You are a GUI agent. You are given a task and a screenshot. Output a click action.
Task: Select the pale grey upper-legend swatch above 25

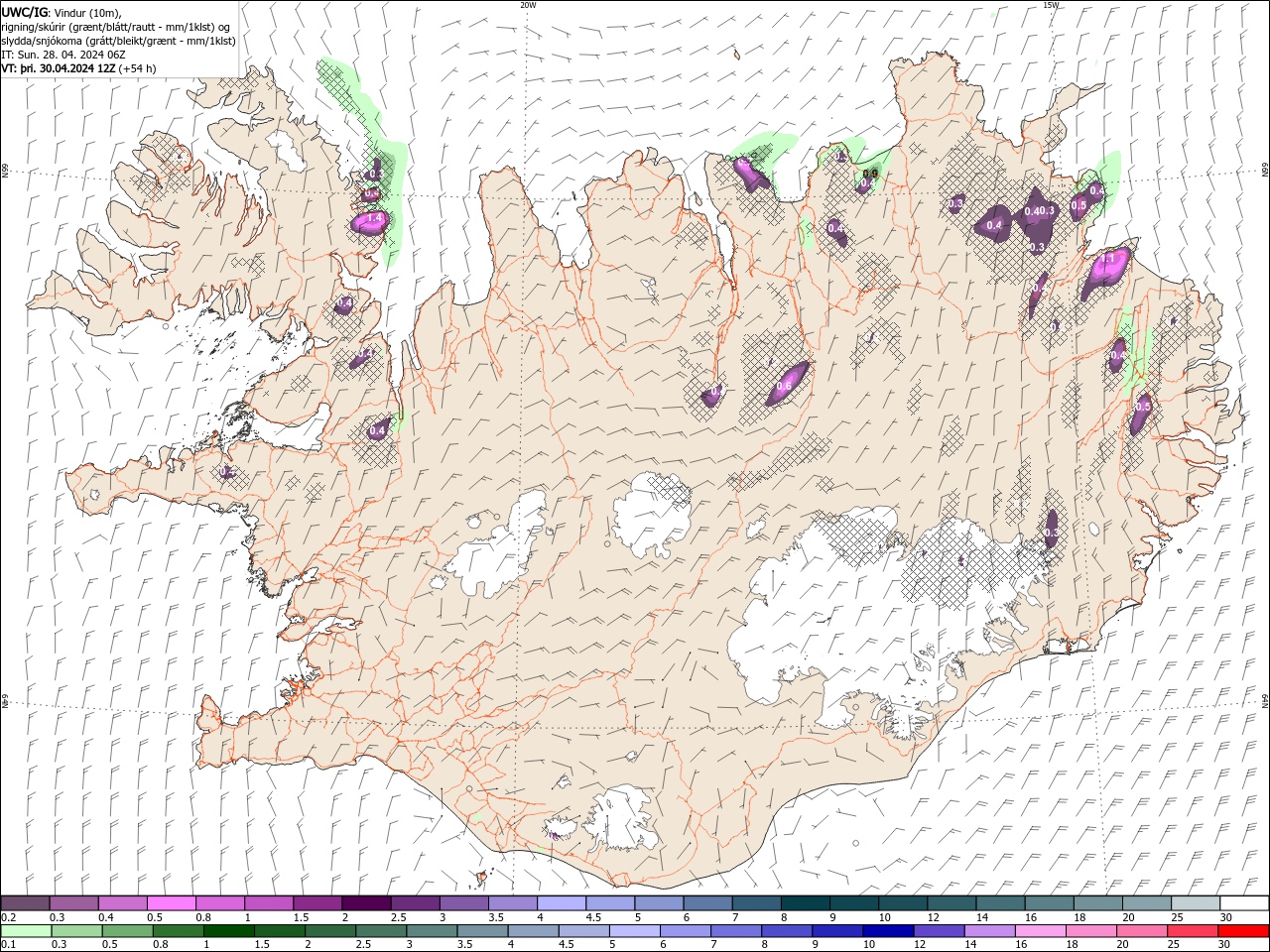click(1196, 903)
